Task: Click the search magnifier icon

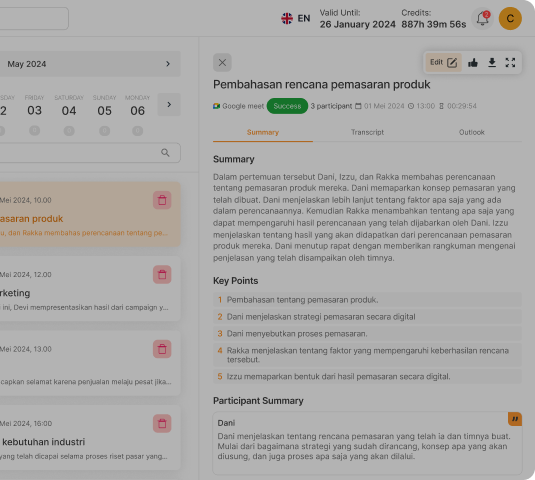Action: (x=165, y=153)
